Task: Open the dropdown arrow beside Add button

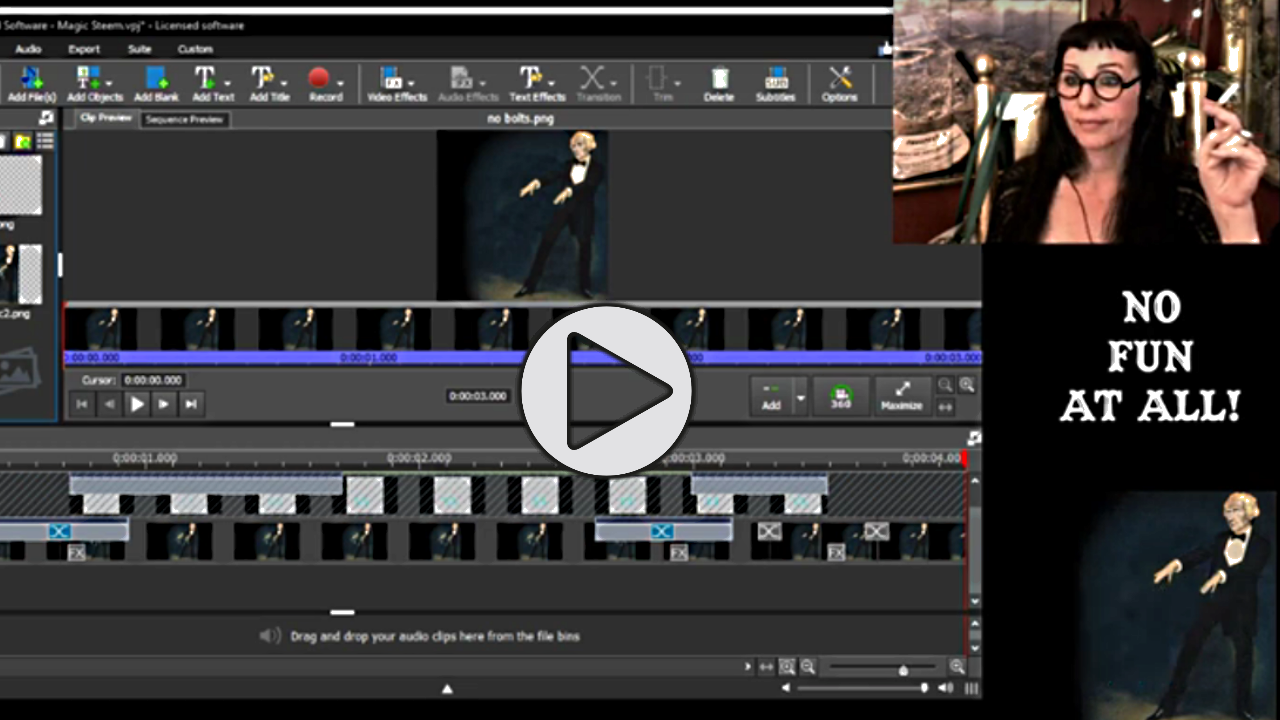Action: click(800, 397)
